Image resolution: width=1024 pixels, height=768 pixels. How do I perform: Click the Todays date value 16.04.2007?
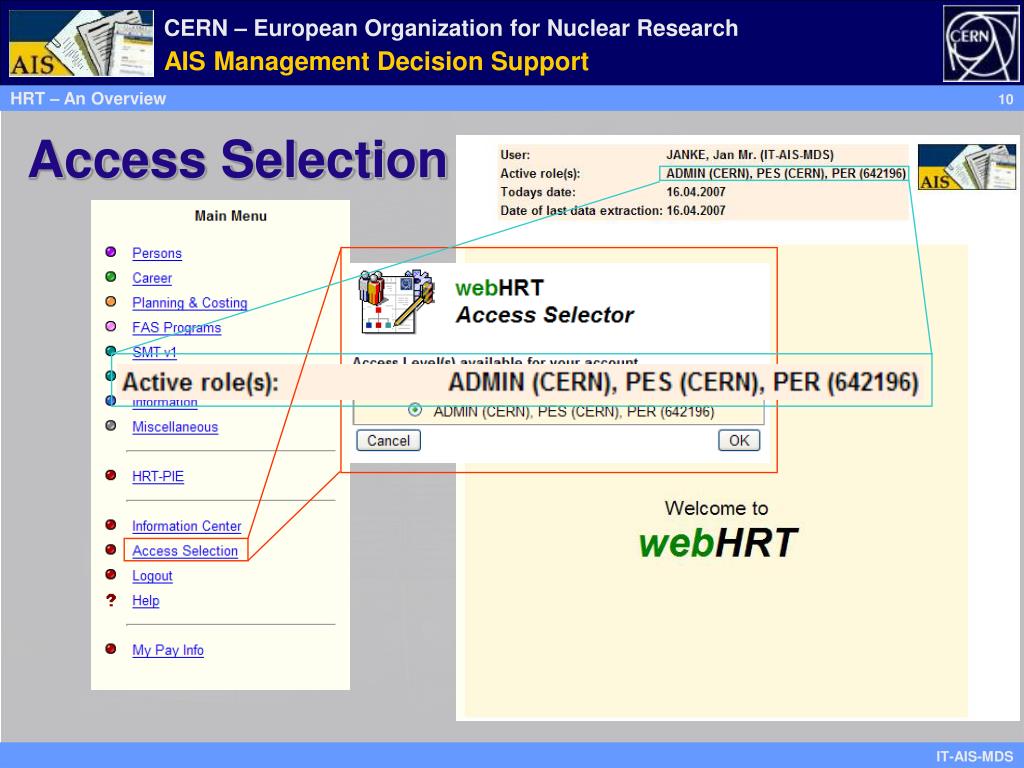tap(696, 192)
